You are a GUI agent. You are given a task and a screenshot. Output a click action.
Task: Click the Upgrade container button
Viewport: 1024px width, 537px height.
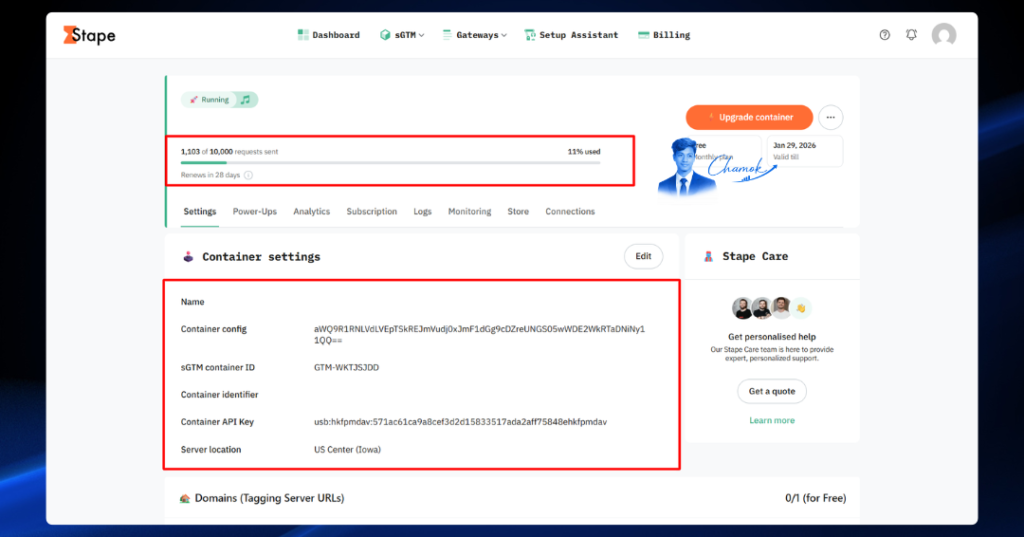[749, 118]
